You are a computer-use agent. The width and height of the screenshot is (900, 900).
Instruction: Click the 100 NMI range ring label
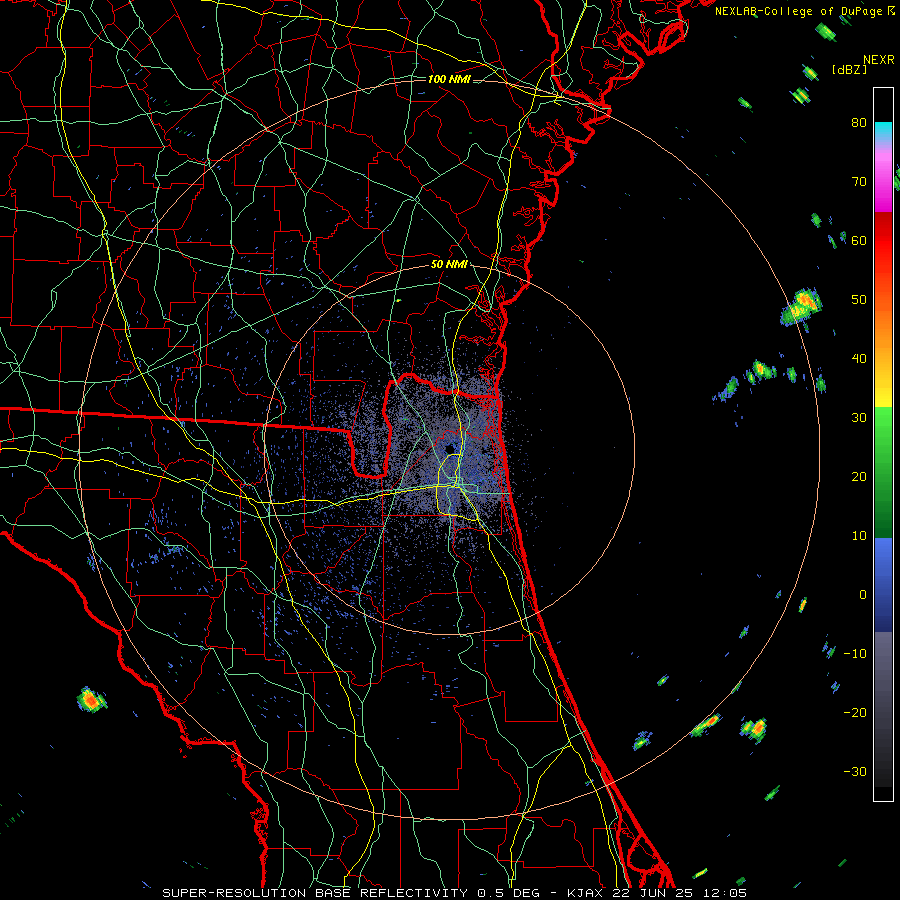449,79
